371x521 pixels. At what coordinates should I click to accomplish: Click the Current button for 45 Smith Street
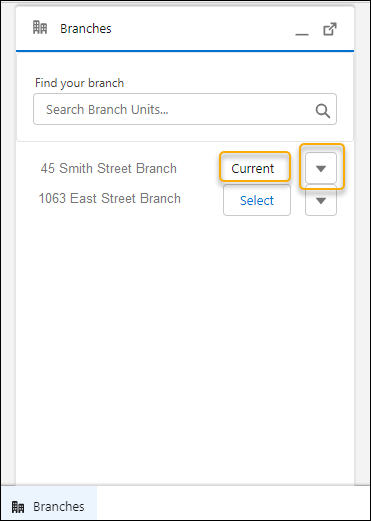[255, 167]
